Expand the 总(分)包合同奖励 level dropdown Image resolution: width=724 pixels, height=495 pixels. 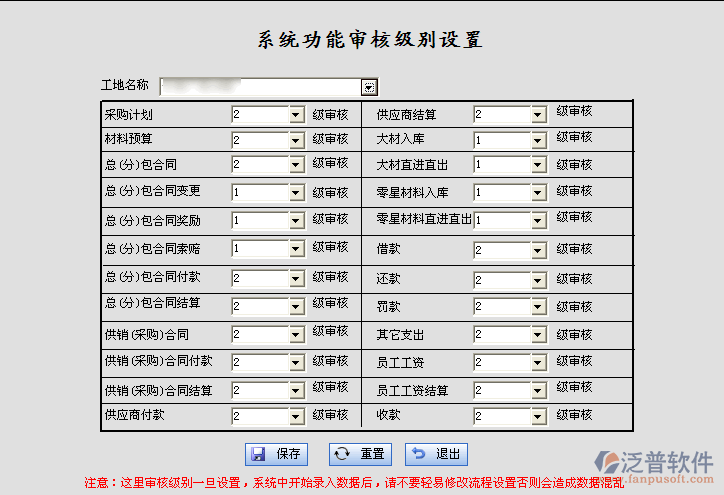(296, 221)
